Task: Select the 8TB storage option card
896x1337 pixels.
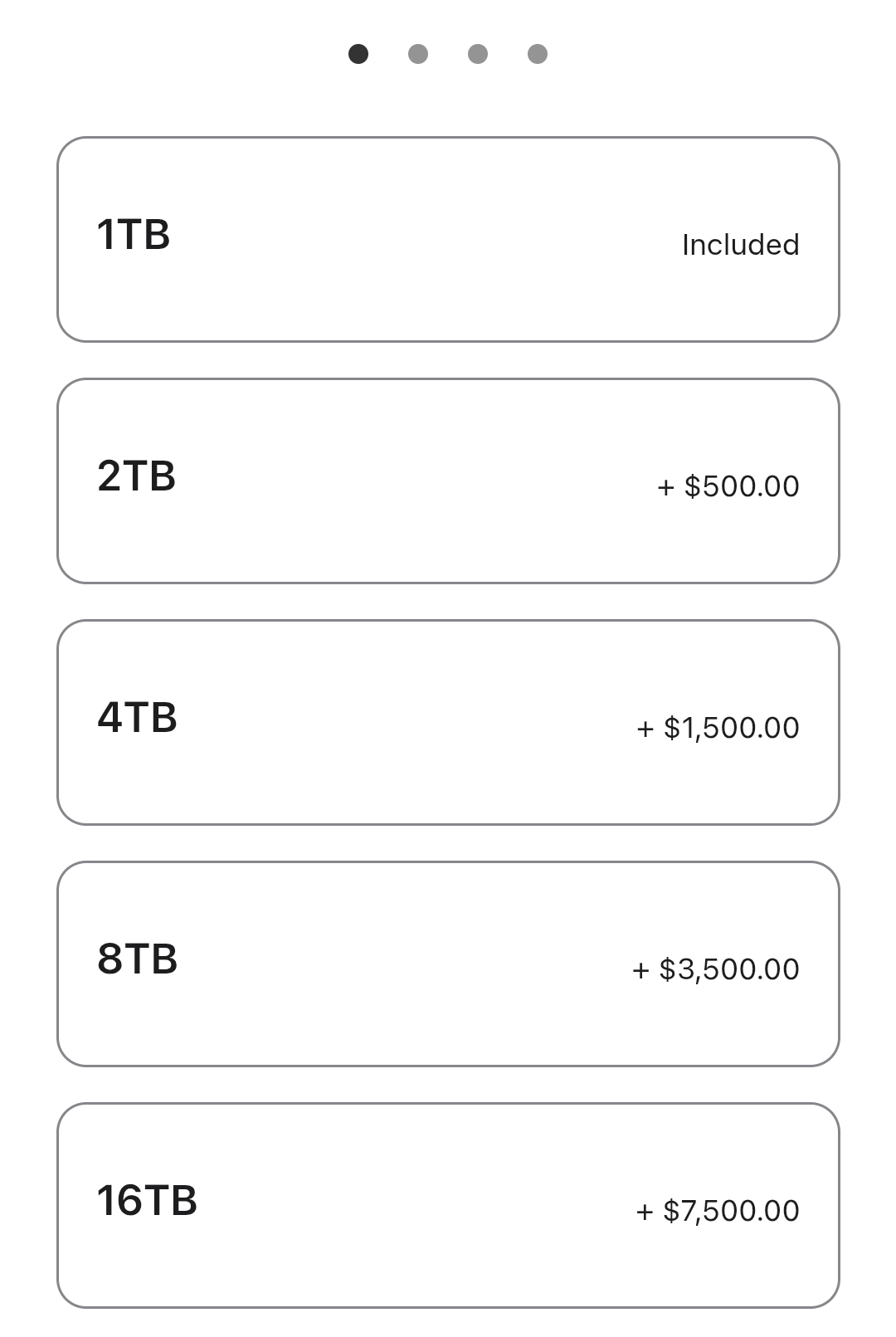Action: point(448,964)
